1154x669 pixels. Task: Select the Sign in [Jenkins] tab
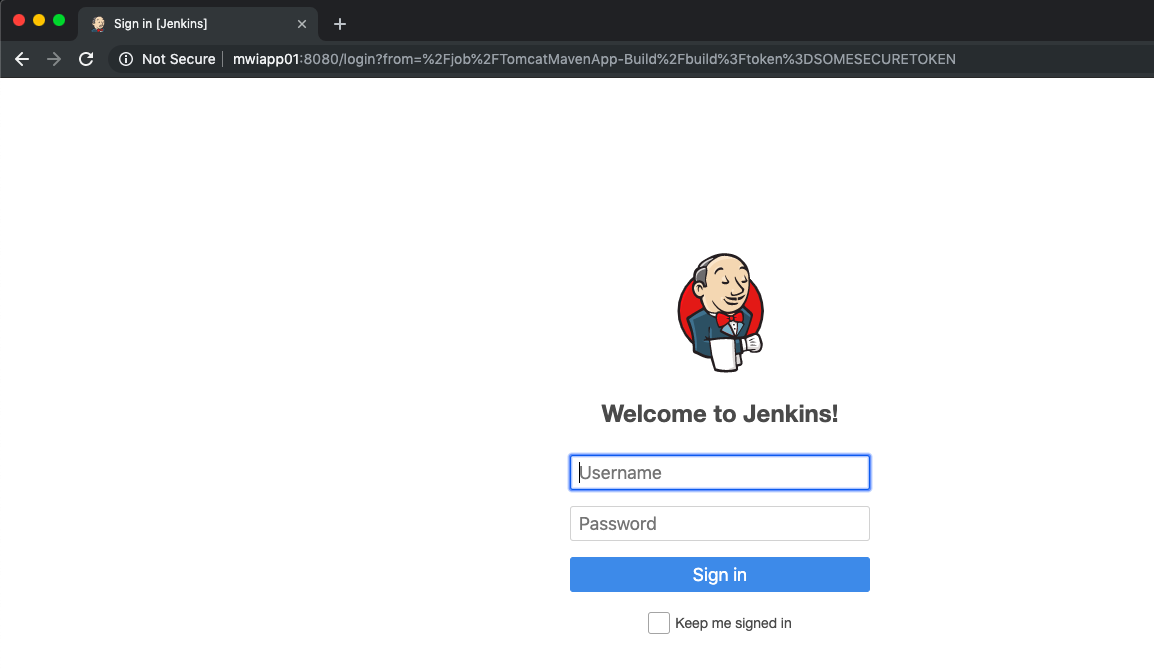click(x=197, y=24)
